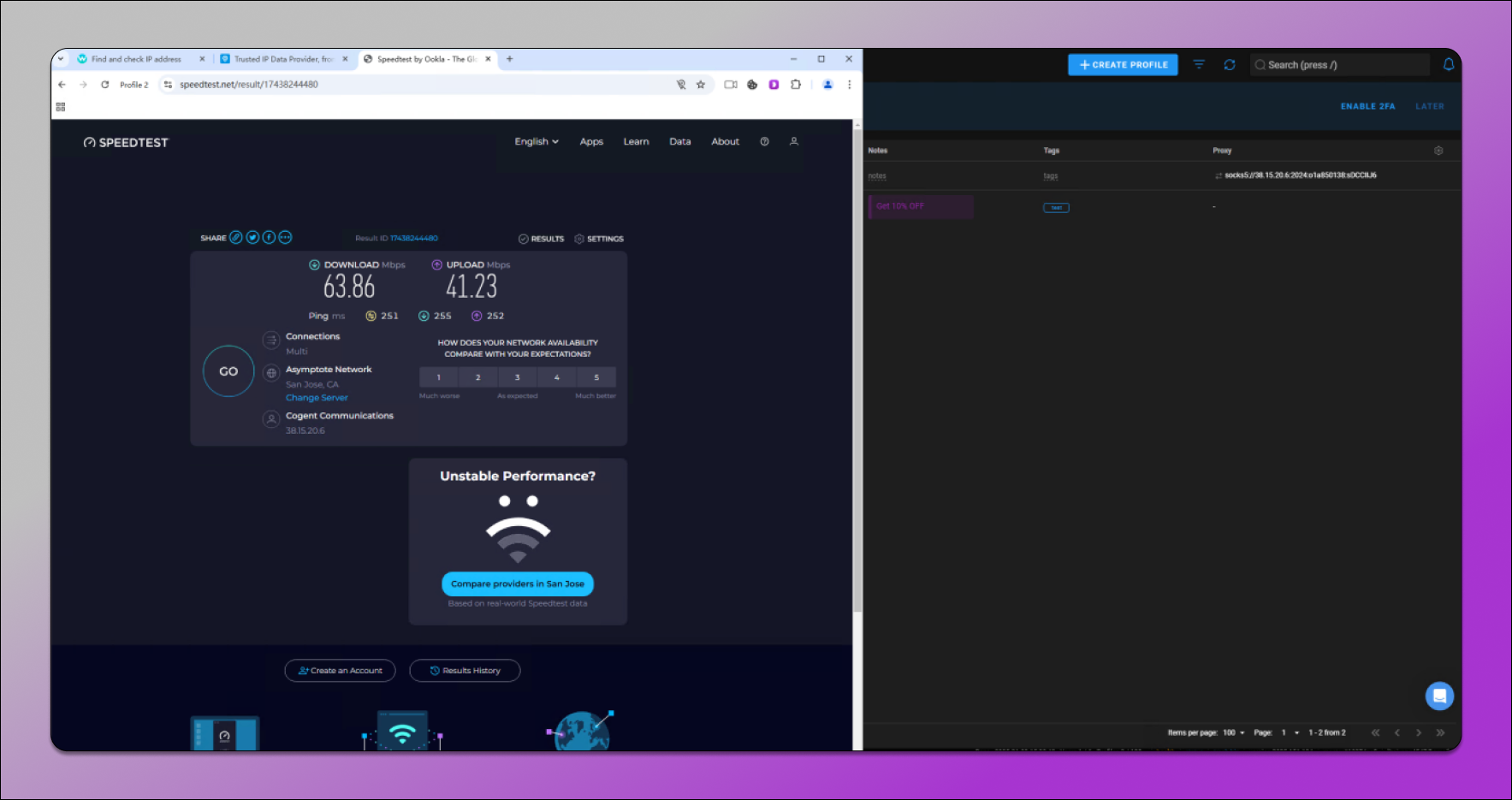1512x800 pixels.
Task: Open the site information icon in address bar
Action: pyautogui.click(x=168, y=85)
